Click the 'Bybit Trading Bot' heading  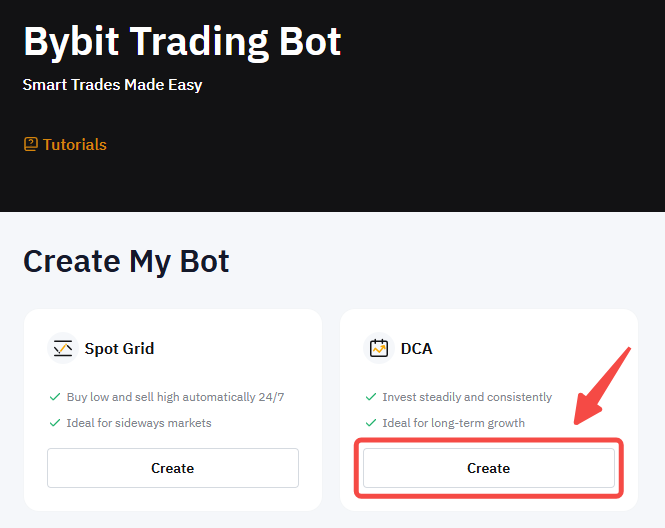pyautogui.click(x=182, y=41)
